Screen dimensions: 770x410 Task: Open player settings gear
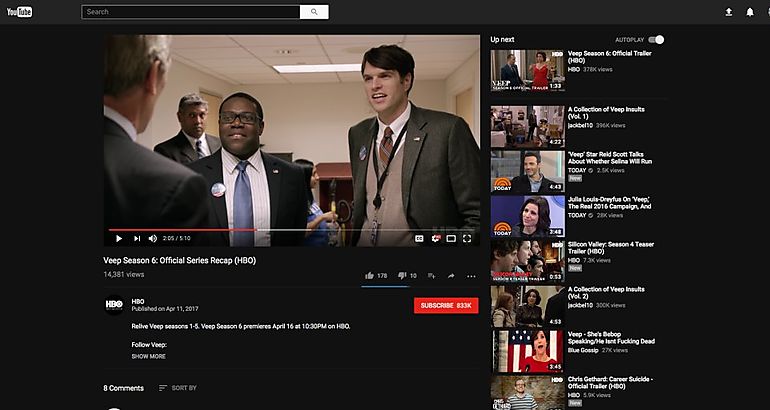click(436, 239)
